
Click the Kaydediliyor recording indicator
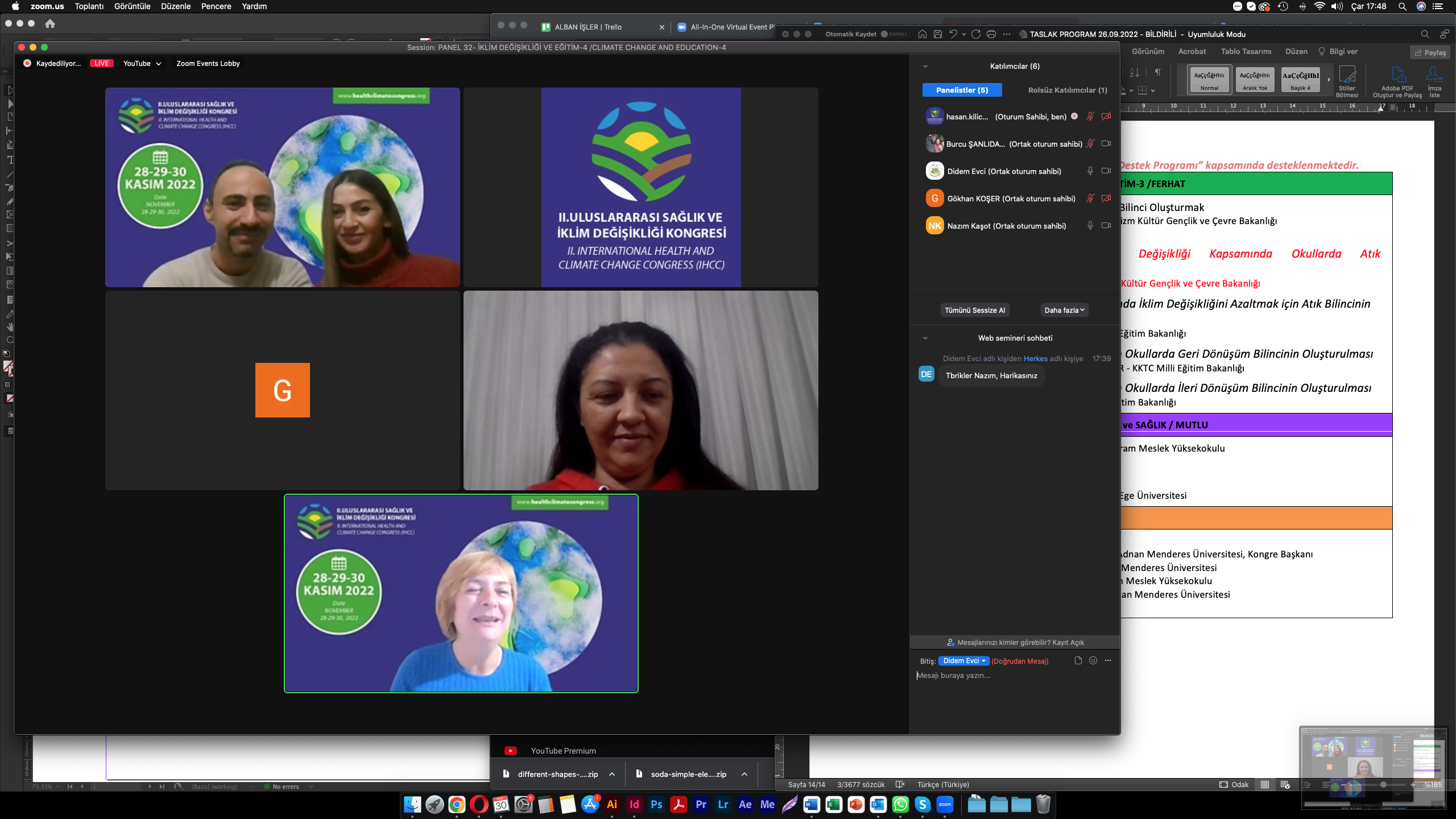52,64
